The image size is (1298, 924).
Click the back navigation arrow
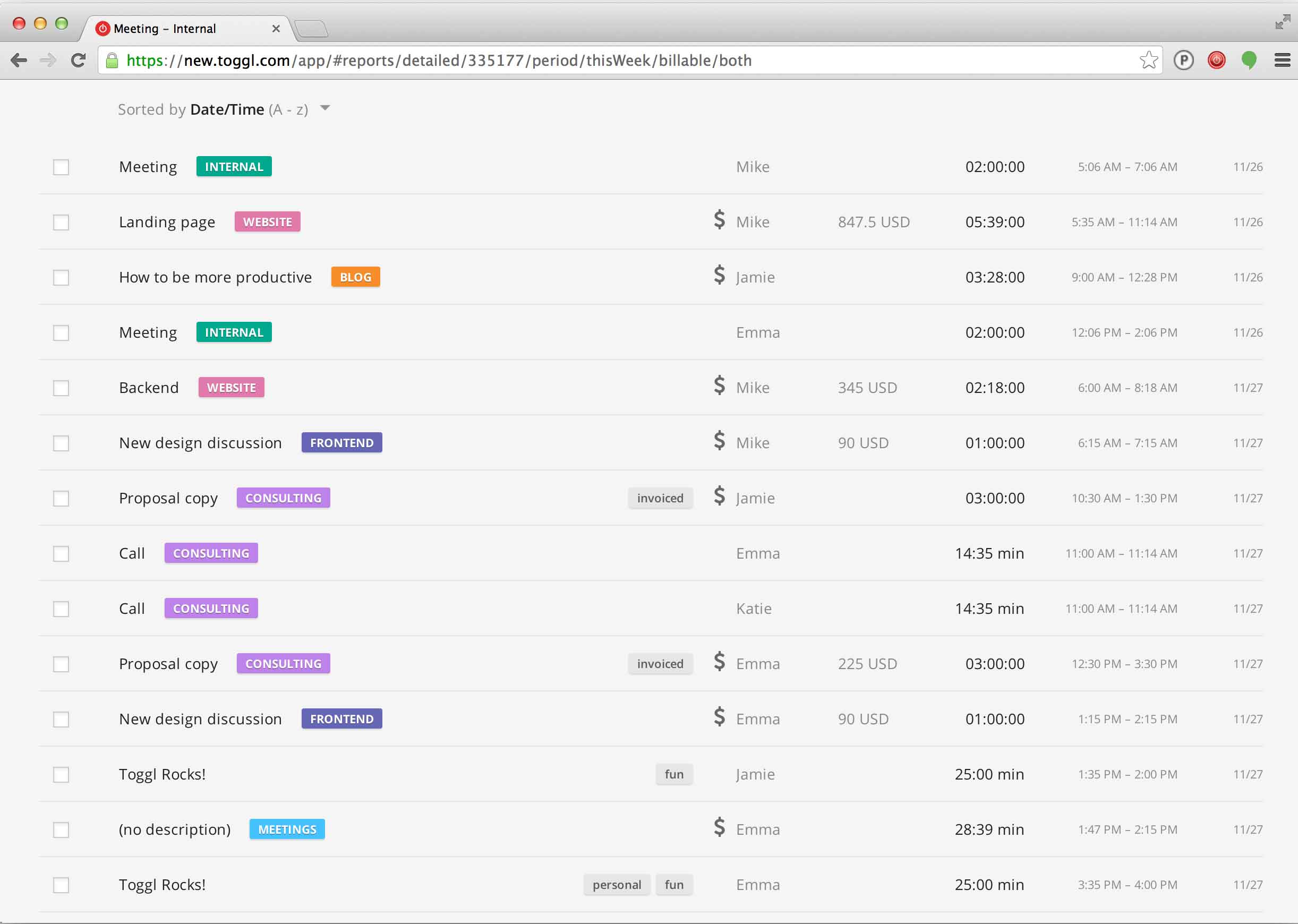pos(19,59)
